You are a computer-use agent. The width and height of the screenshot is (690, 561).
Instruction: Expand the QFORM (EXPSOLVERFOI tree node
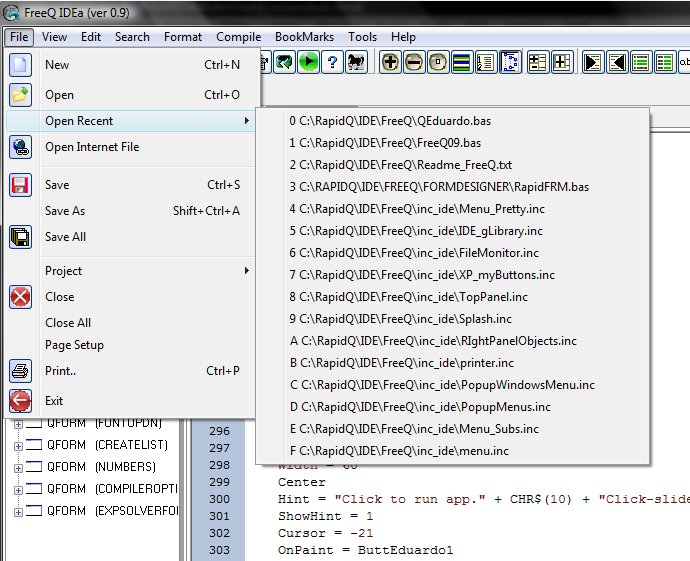point(18,512)
